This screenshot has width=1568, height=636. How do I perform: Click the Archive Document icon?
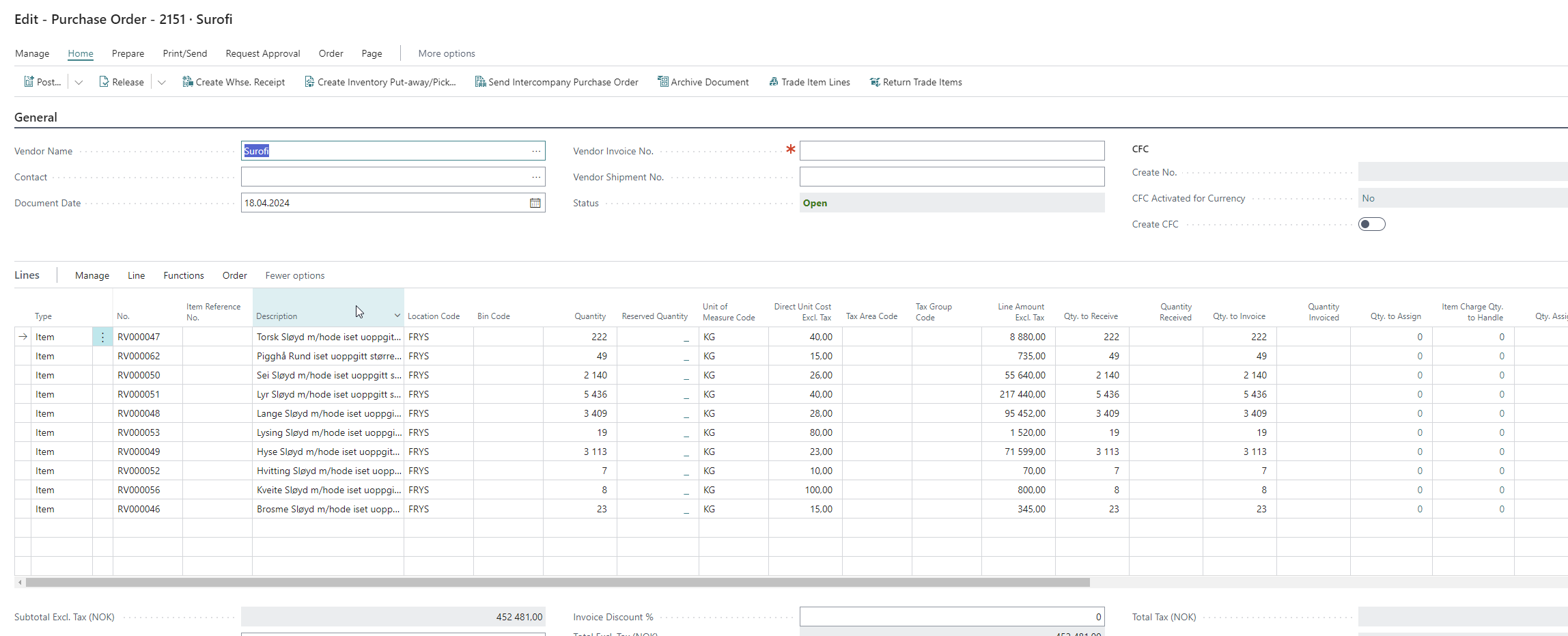[662, 82]
